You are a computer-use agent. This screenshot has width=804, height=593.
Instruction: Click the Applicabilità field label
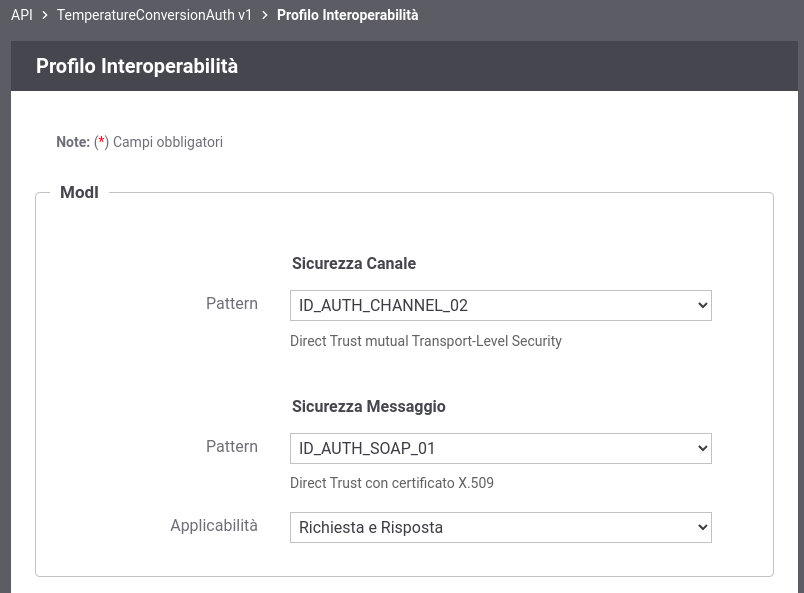click(214, 525)
